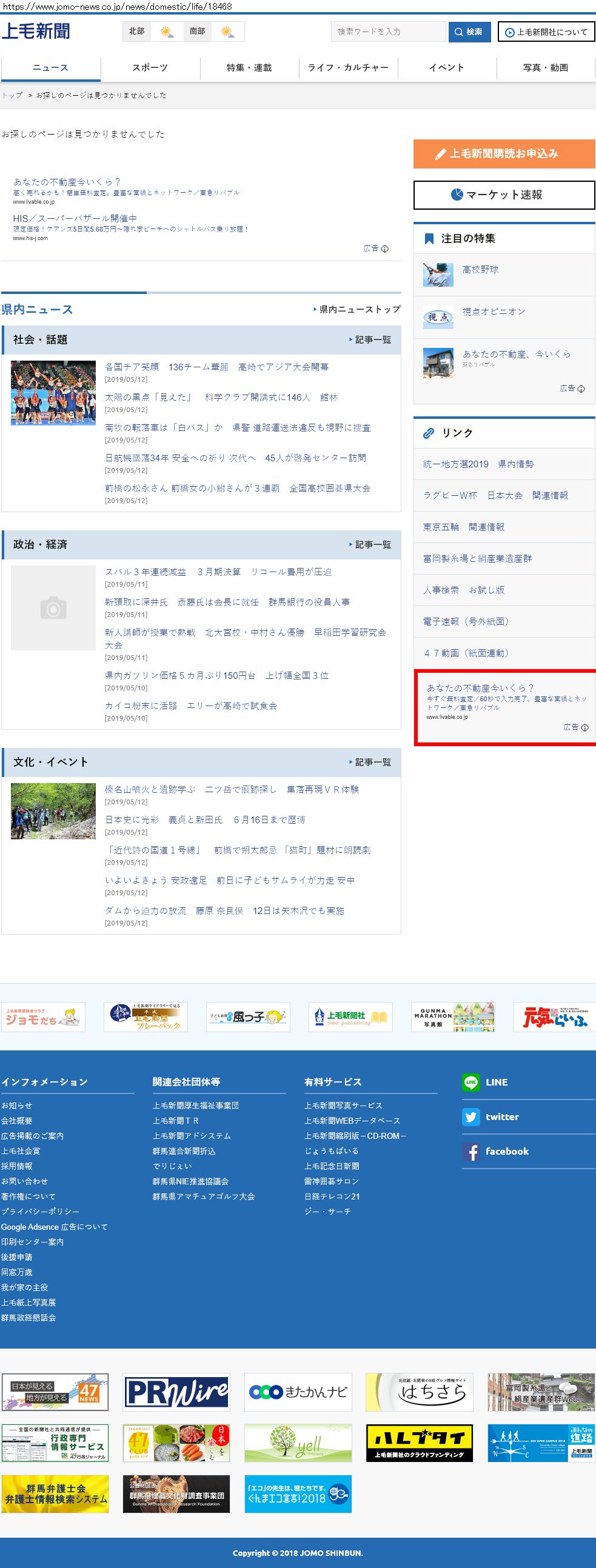Image resolution: width=596 pixels, height=1568 pixels.
Task: Select the スポーツ navigation tab
Action: pyautogui.click(x=150, y=67)
